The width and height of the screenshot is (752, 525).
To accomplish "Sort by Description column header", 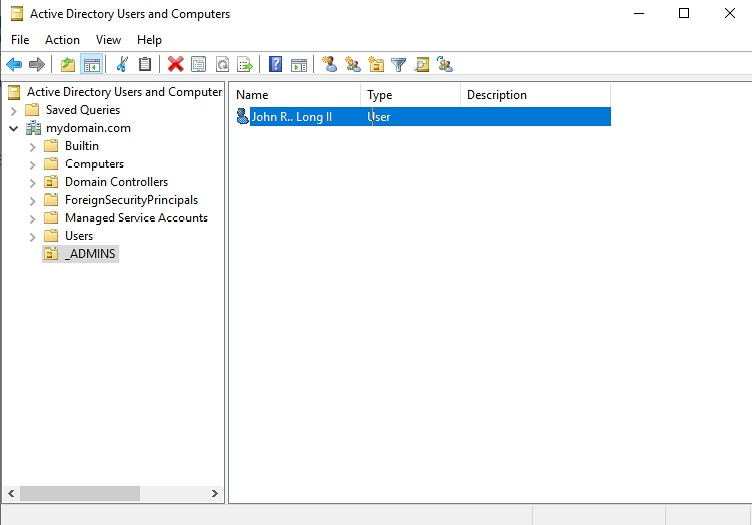I will (x=535, y=95).
